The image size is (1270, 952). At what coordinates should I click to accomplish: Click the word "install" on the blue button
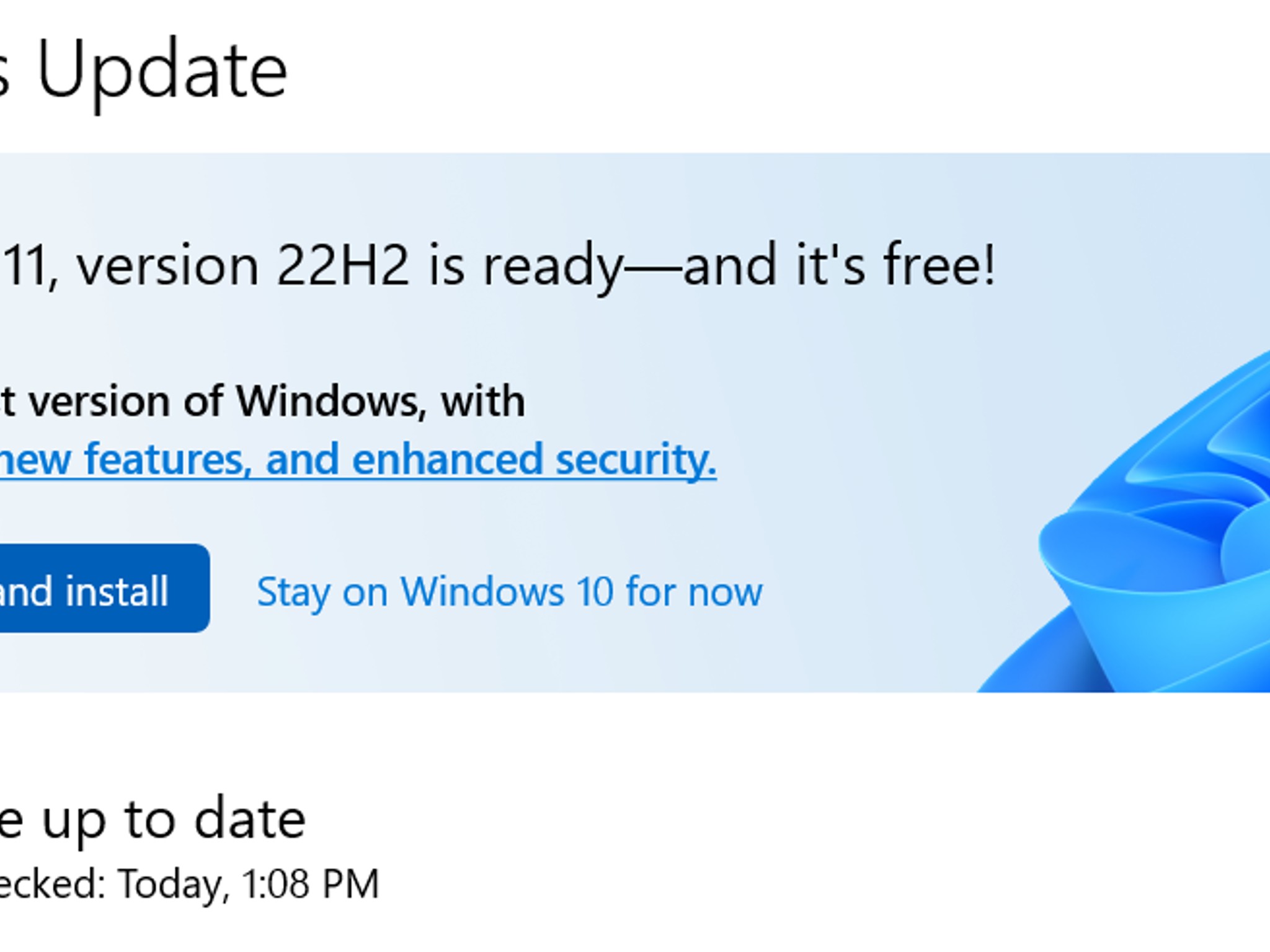(x=117, y=591)
